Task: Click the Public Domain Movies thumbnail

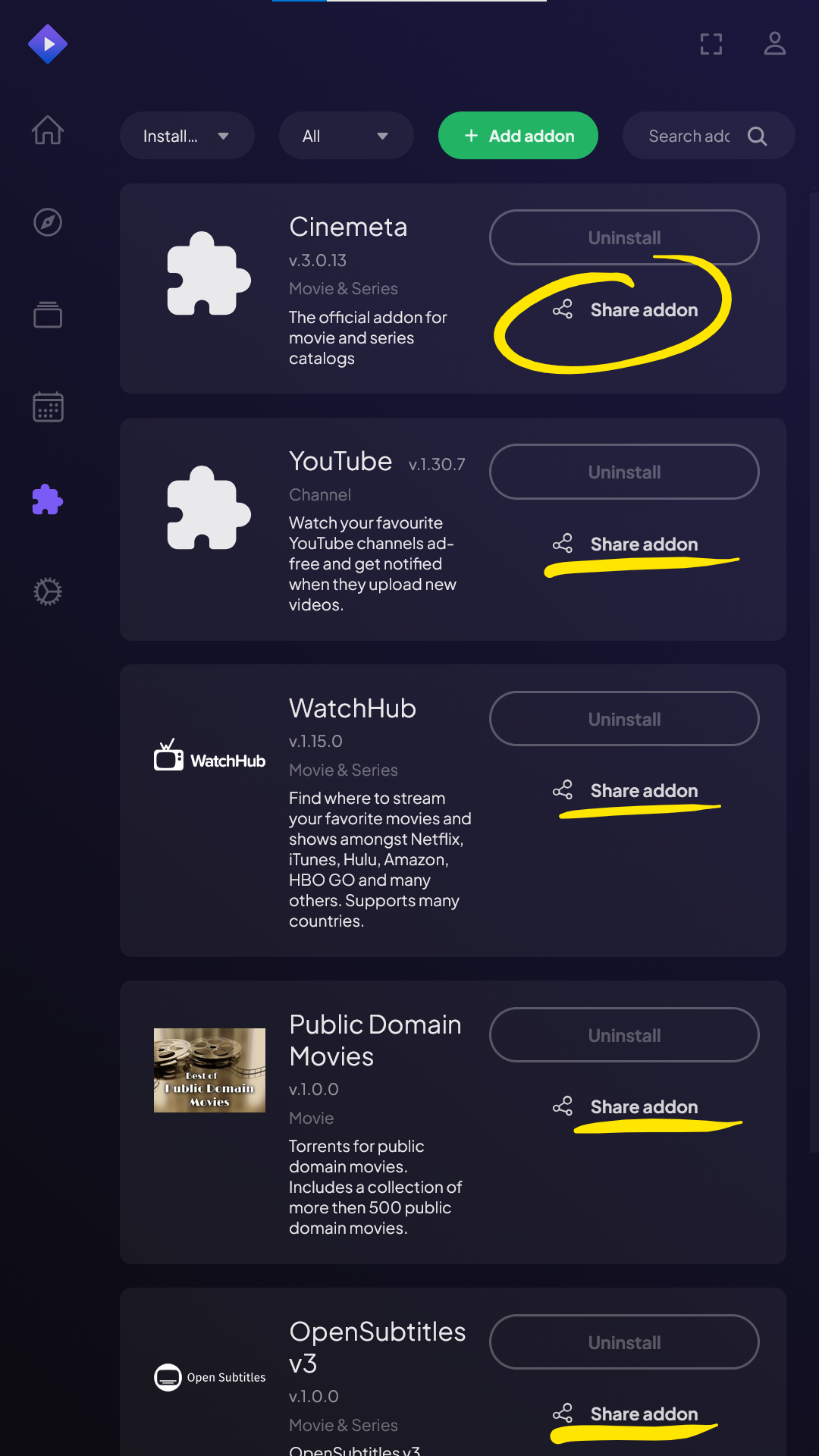Action: 209,1070
